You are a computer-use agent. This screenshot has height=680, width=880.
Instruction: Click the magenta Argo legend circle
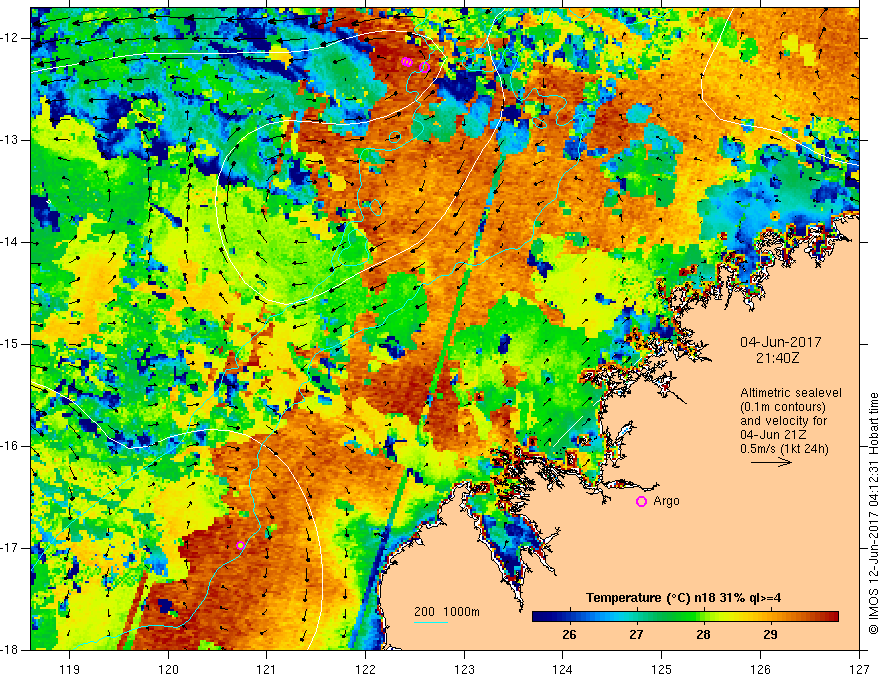tap(641, 502)
